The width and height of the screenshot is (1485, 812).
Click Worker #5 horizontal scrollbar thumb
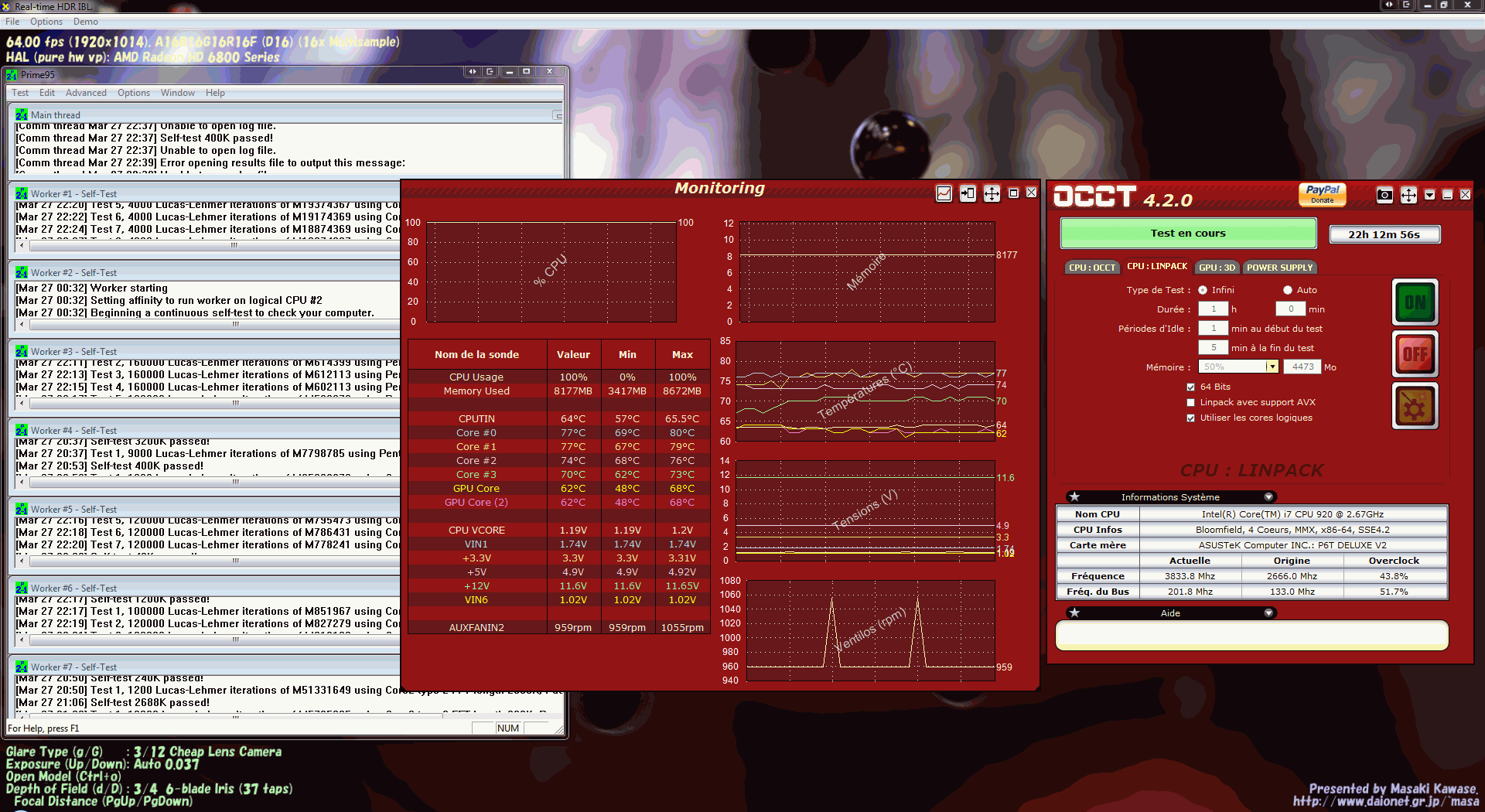click(x=235, y=561)
